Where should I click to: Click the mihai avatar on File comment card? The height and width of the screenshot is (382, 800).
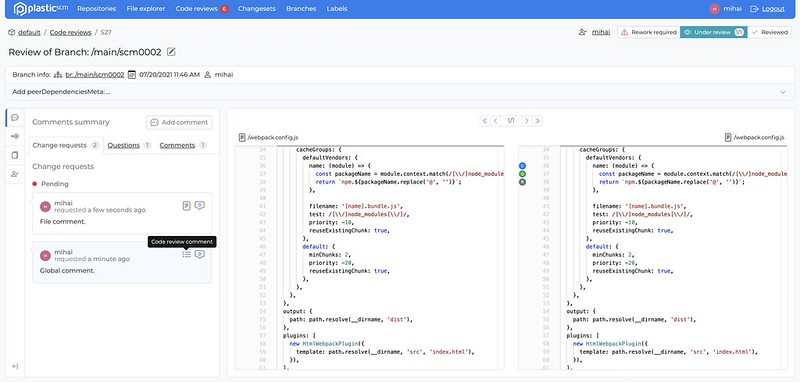click(45, 207)
